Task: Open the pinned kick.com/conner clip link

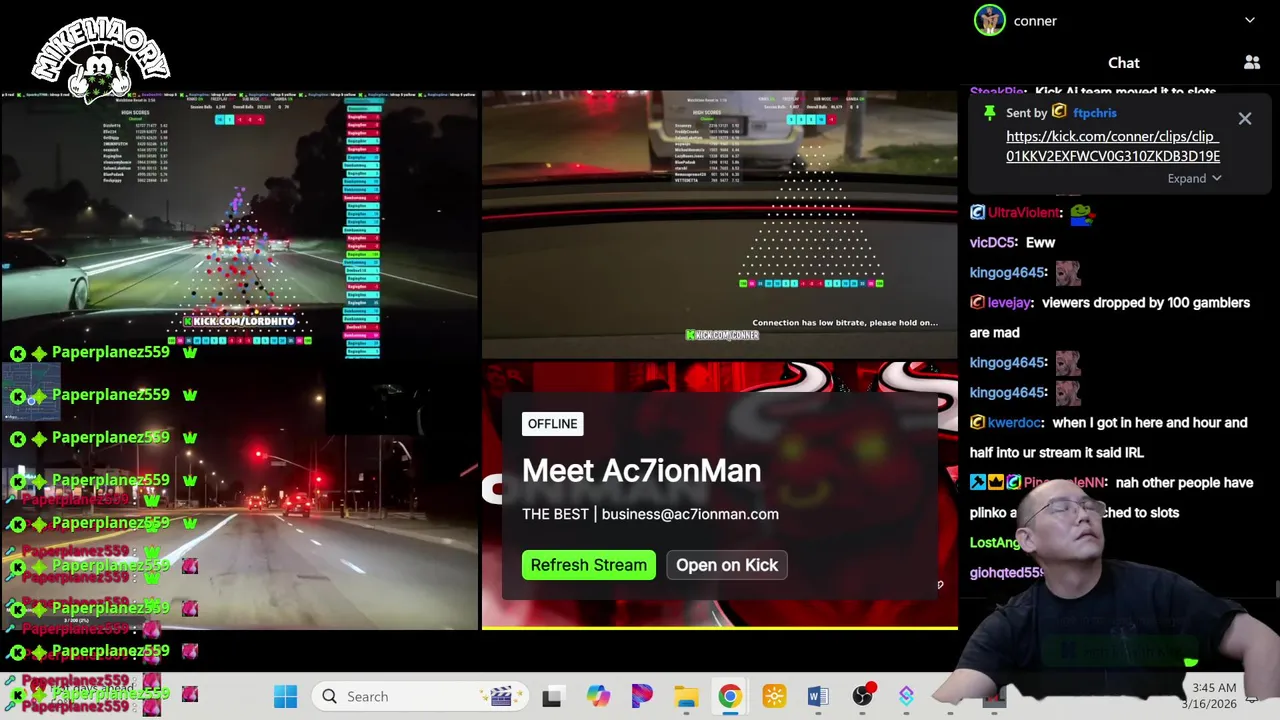Action: [1113, 146]
